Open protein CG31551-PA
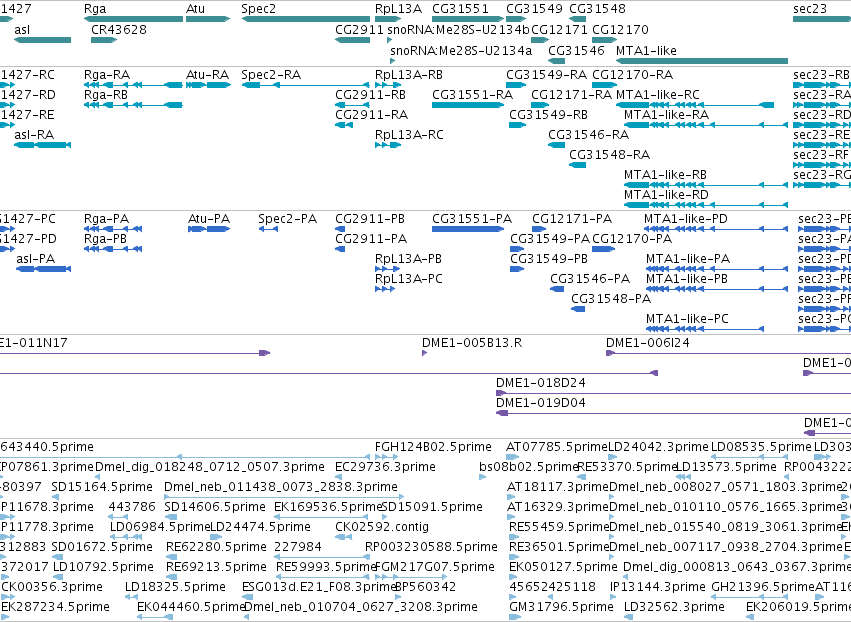851x622 pixels. (x=468, y=229)
